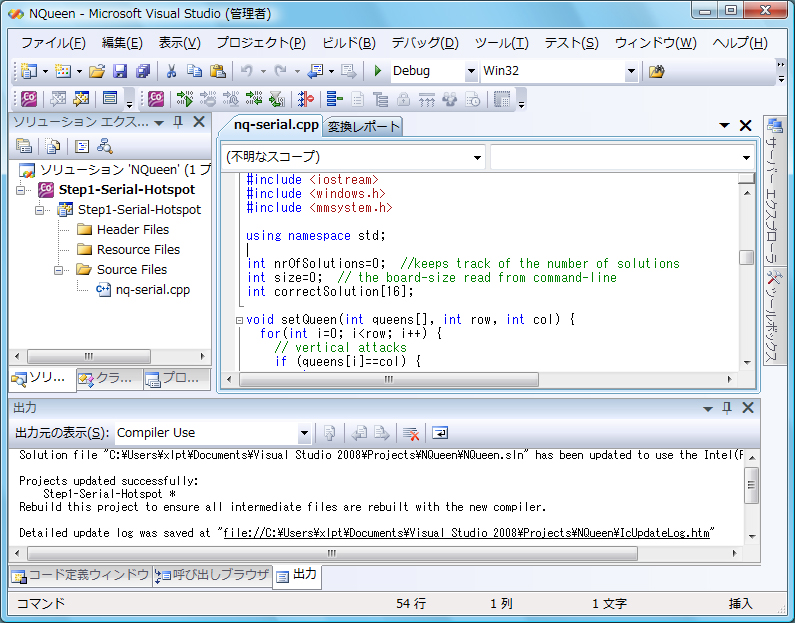
Task: Click the Cut scissors icon
Action: click(x=171, y=71)
